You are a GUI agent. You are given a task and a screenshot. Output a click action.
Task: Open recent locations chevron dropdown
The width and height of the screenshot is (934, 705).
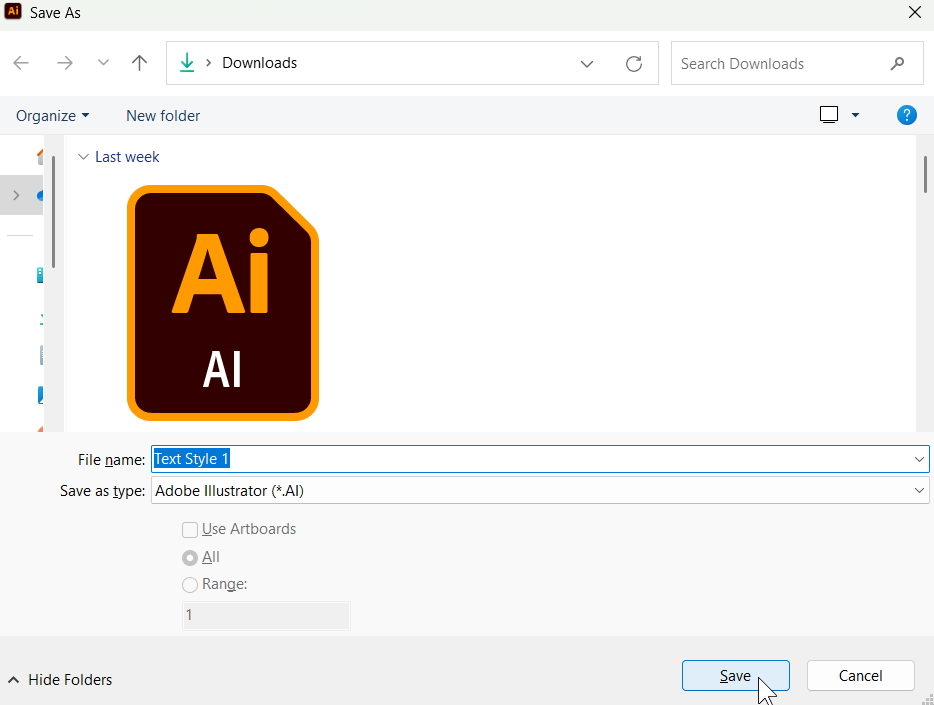point(103,63)
